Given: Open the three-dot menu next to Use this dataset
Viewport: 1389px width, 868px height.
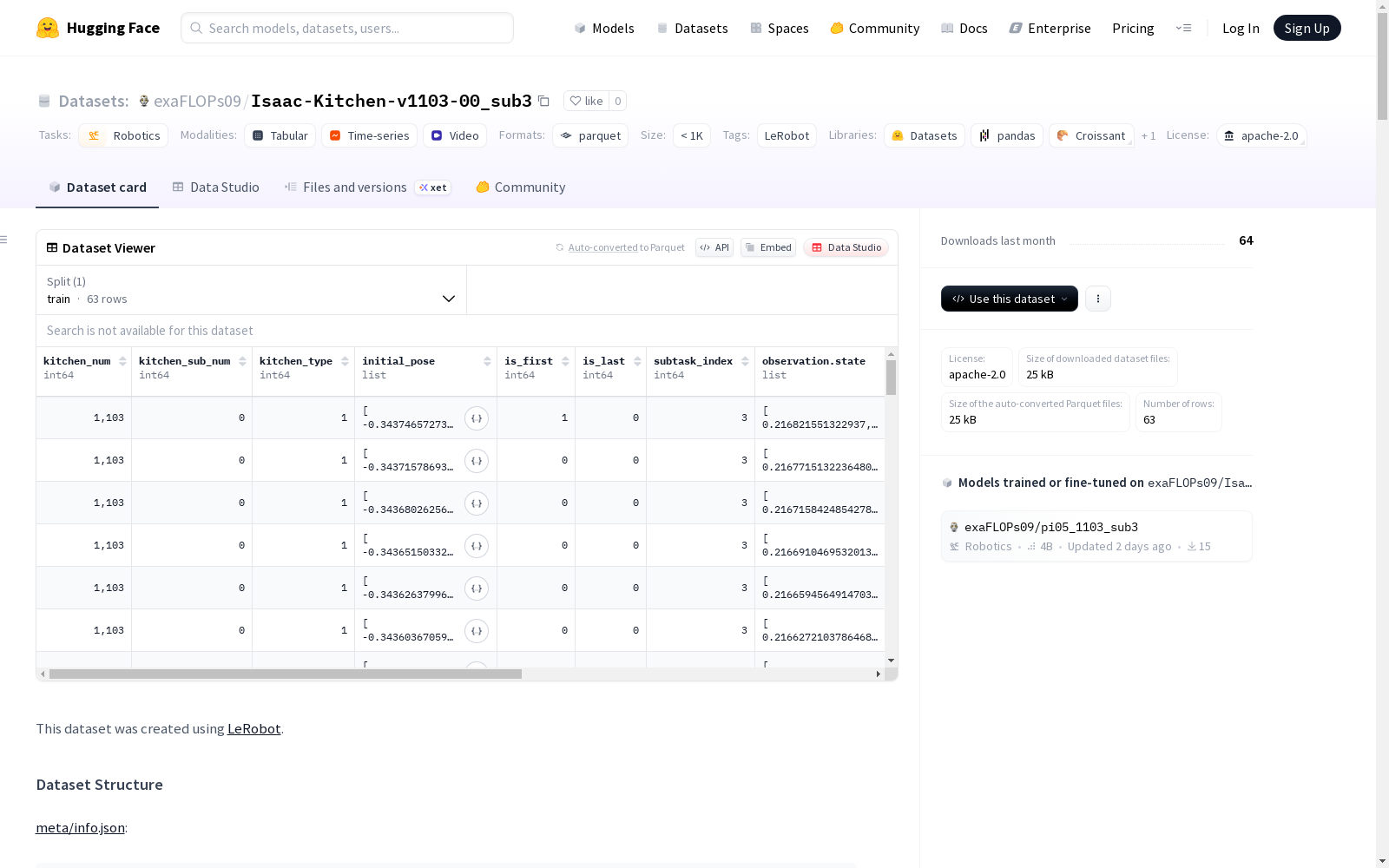Looking at the screenshot, I should coord(1098,299).
